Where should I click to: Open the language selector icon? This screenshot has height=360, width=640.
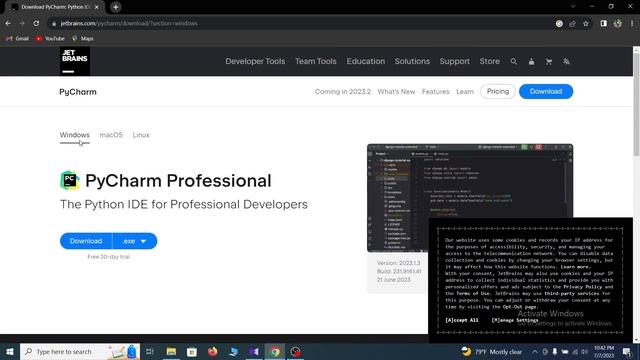[x=566, y=62]
